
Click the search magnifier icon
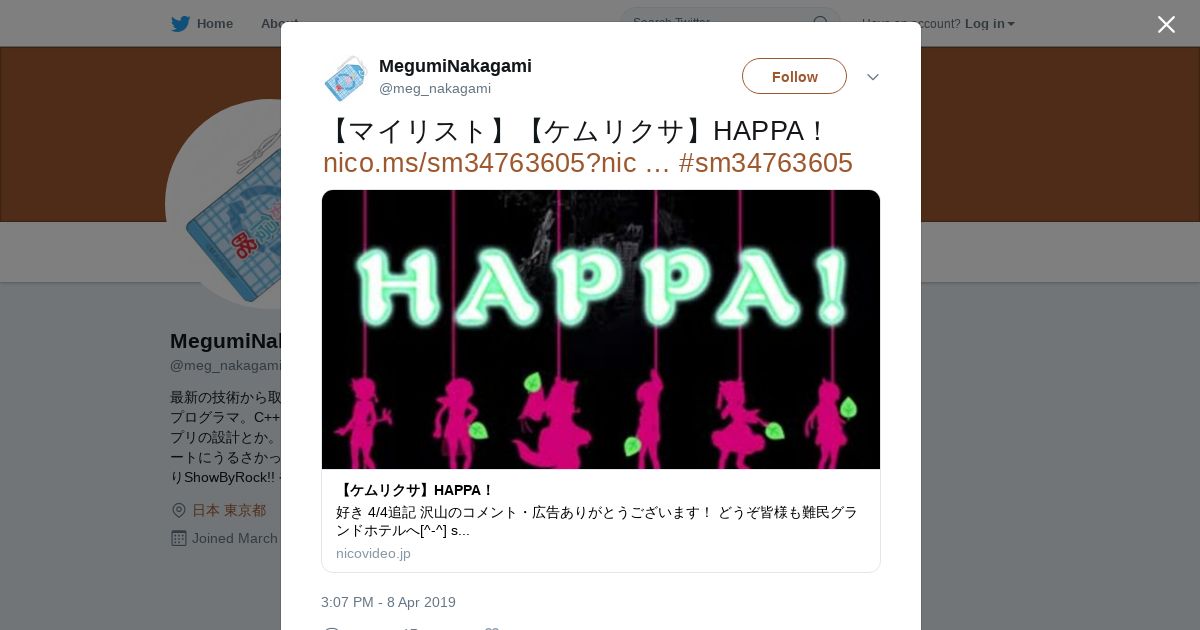[x=821, y=23]
